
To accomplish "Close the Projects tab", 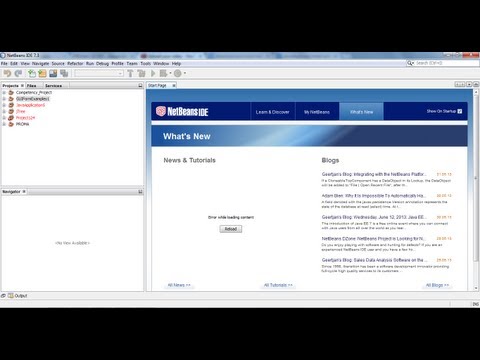I will (22, 86).
